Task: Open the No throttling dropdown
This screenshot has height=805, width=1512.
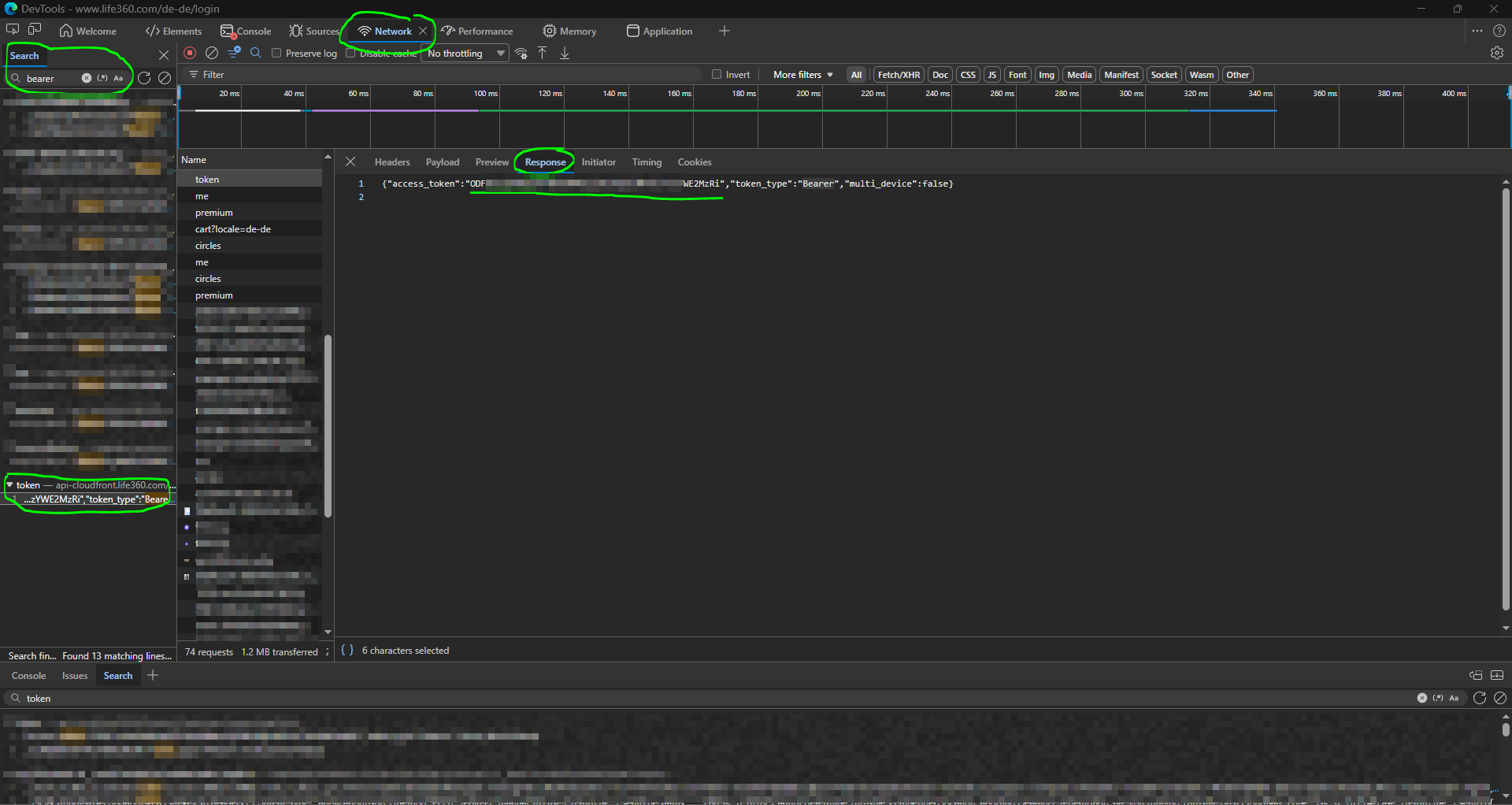Action: pos(466,54)
